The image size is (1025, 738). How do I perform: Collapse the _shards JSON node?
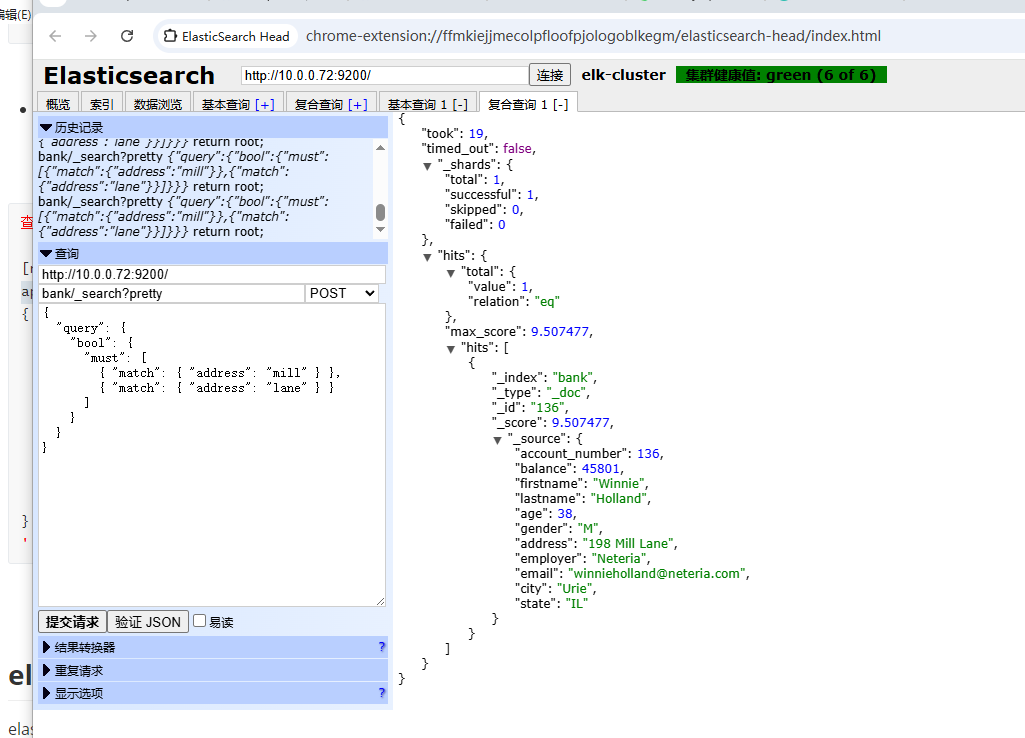click(428, 165)
